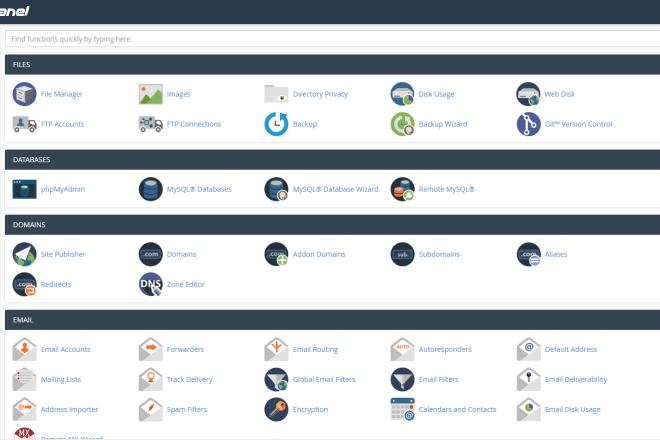Viewport: 660px width, 440px height.
Task: Follow the Encryption text link
Action: 310,409
